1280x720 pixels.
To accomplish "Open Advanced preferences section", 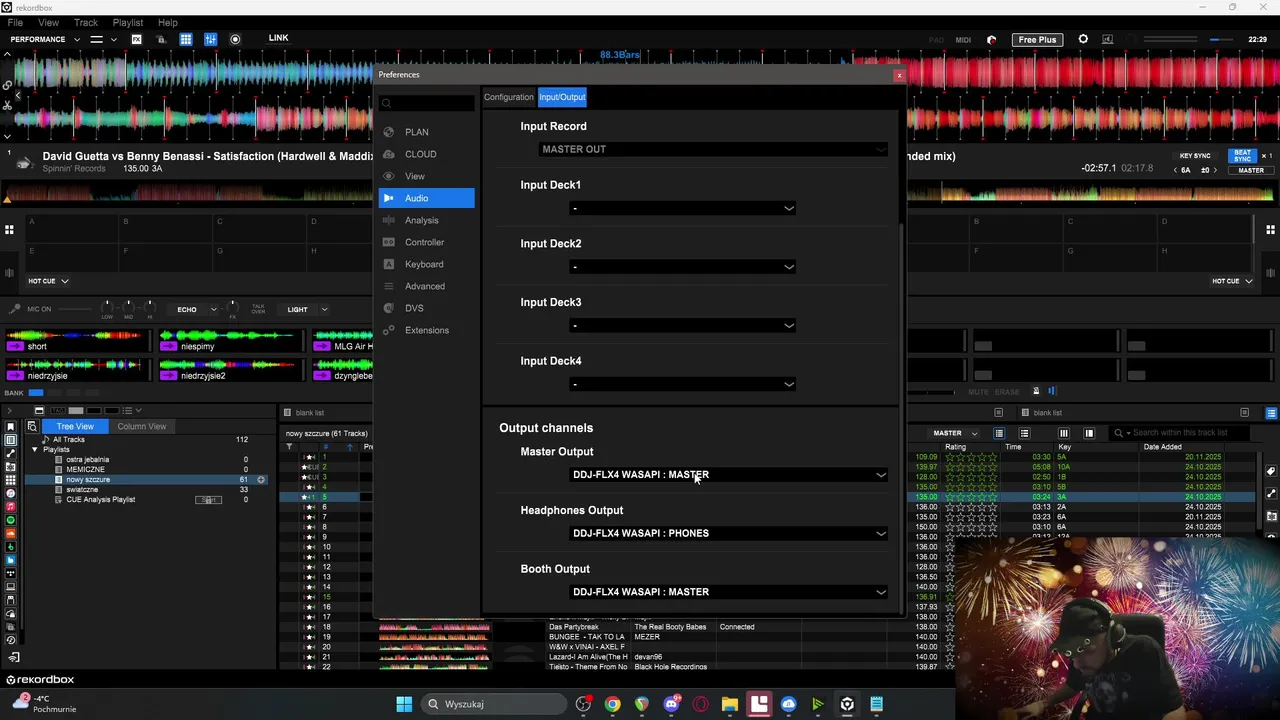I will [425, 286].
